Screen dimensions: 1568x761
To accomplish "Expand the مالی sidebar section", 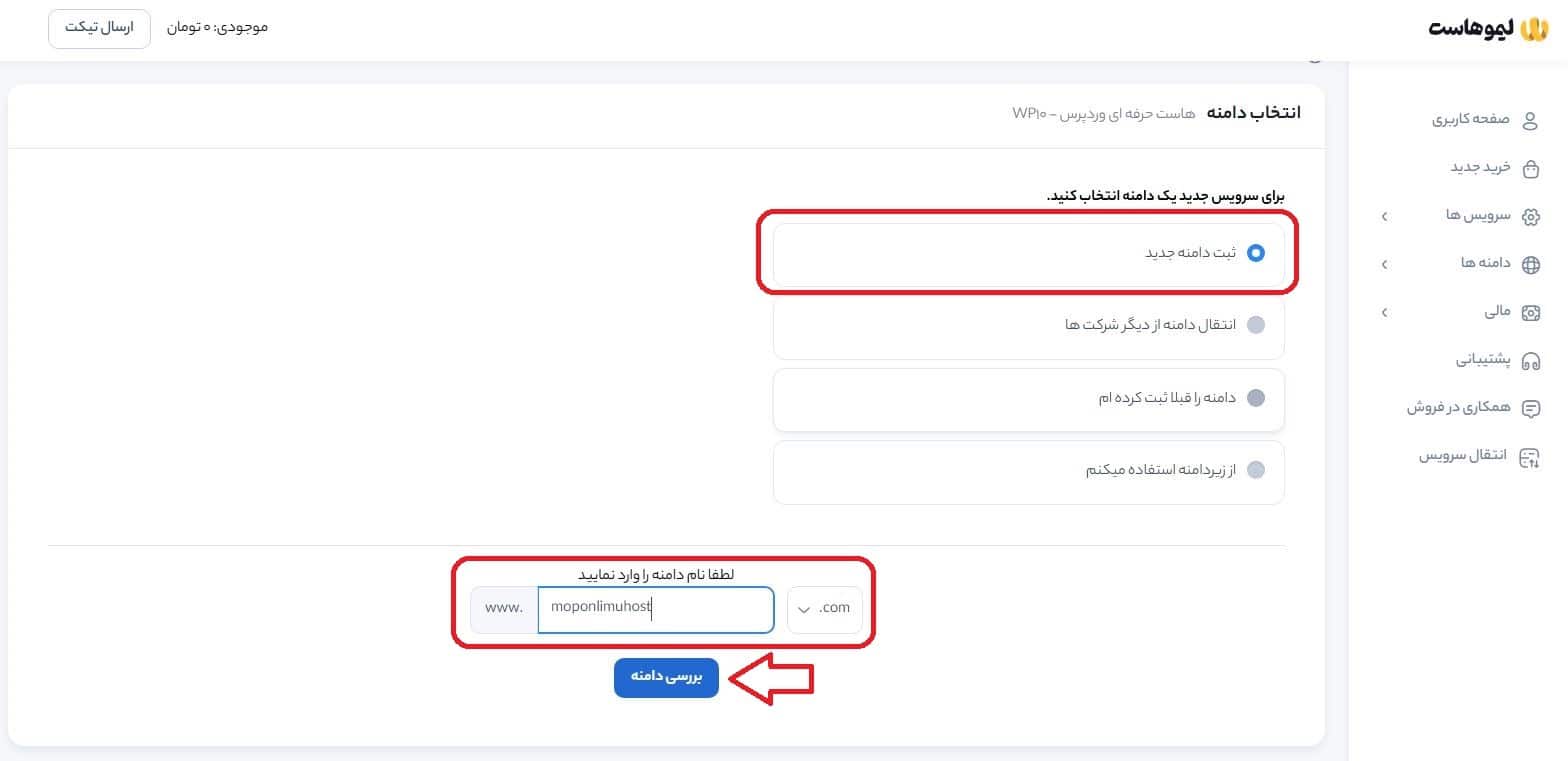I will point(1385,312).
